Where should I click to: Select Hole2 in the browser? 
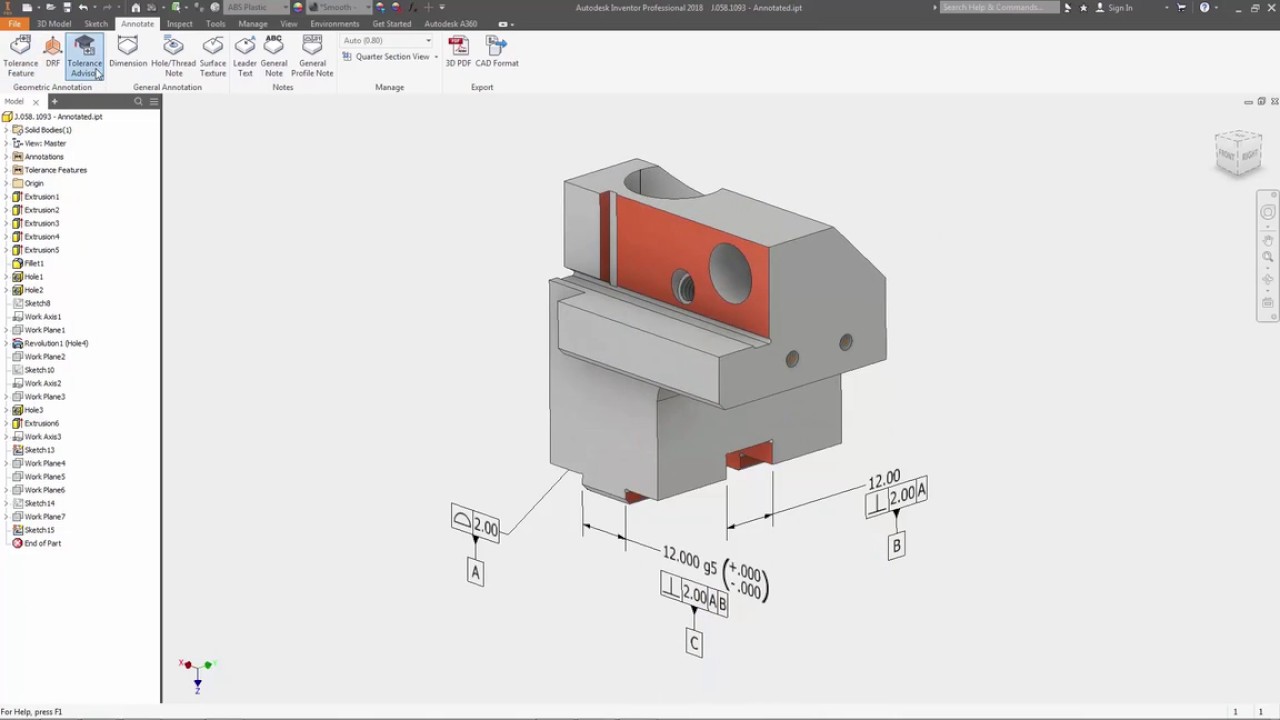(x=34, y=290)
